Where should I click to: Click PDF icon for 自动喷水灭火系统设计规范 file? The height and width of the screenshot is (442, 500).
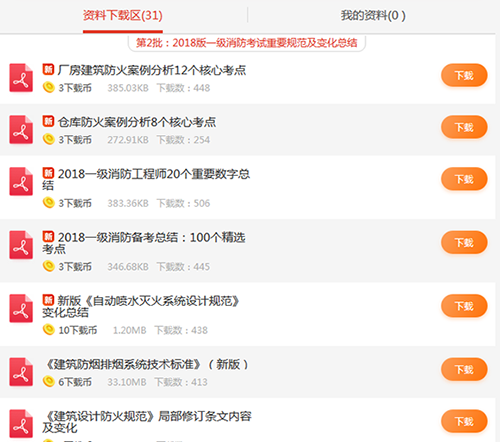pos(21,308)
